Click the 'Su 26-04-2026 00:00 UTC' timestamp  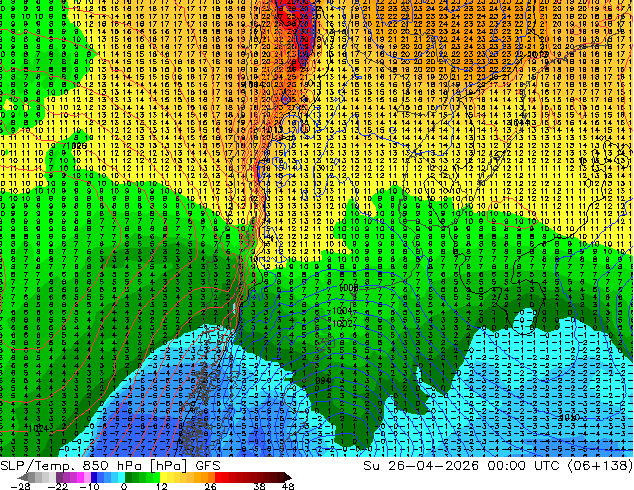(463, 466)
